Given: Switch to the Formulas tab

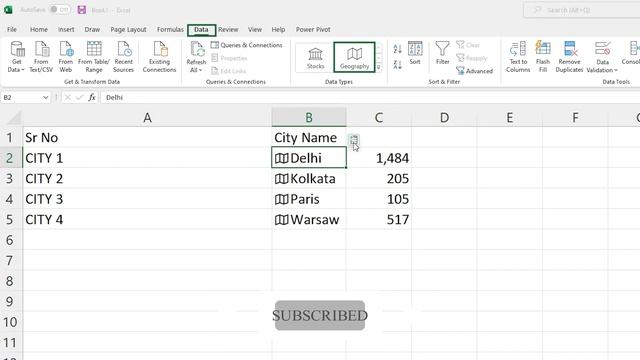Looking at the screenshot, I should [170, 29].
